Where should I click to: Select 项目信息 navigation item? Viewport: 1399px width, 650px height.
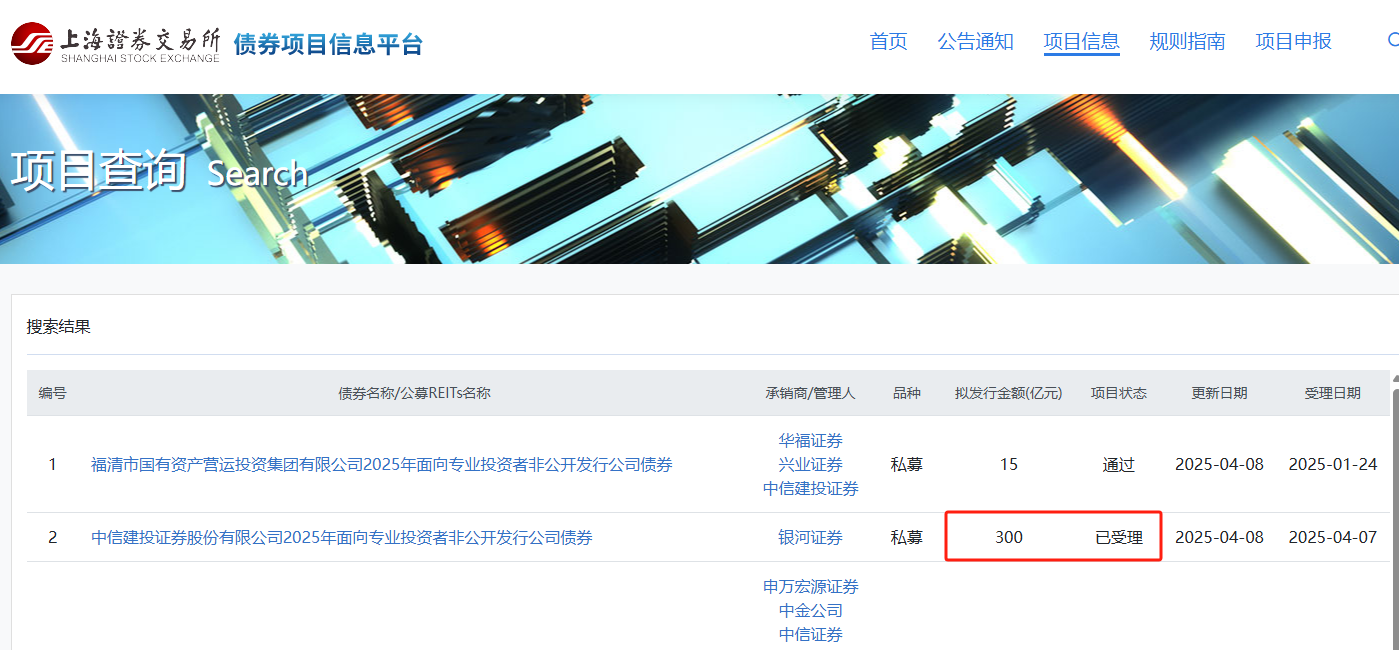point(1081,41)
